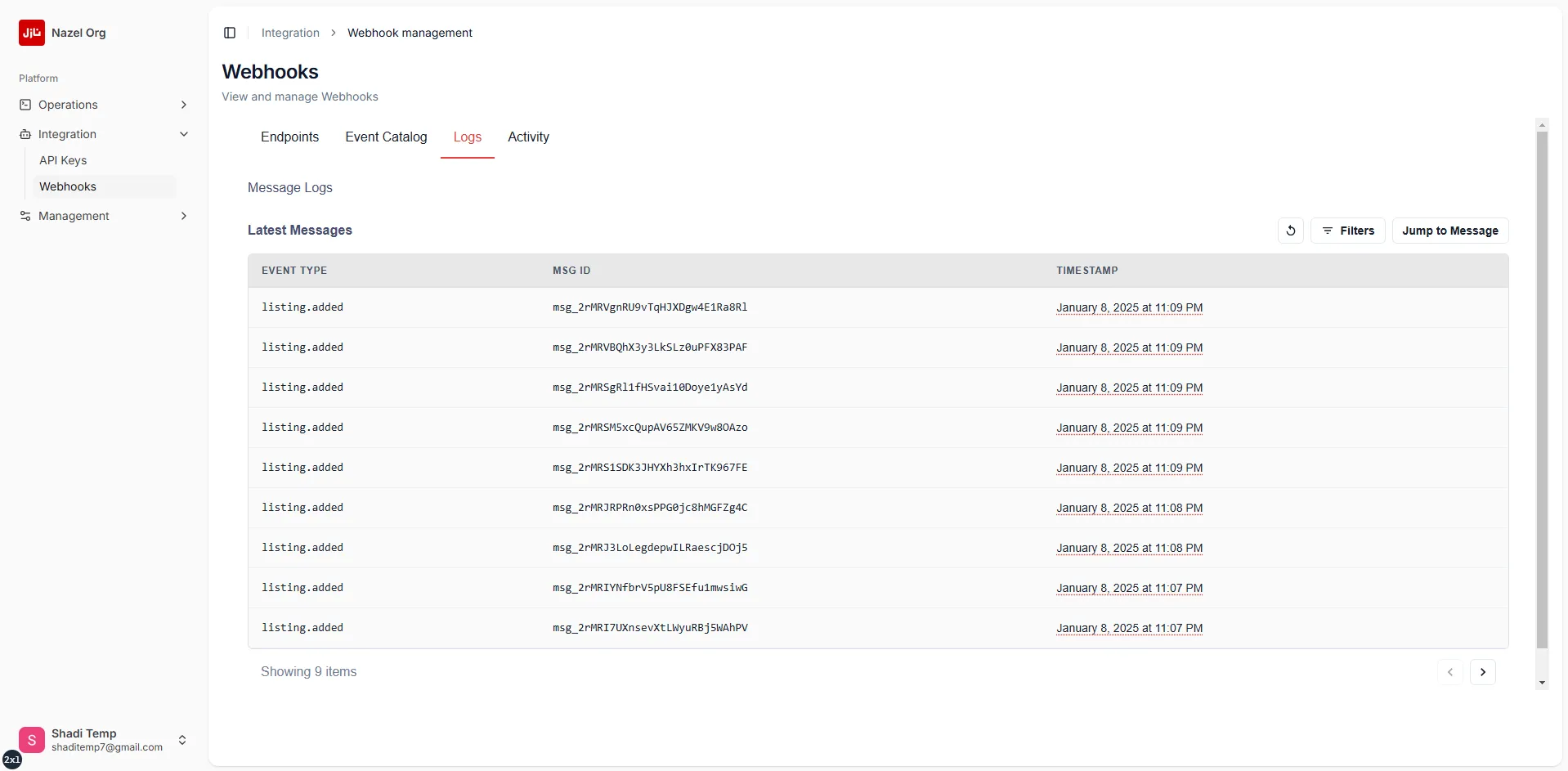Go to next page of messages
Image resolution: width=1568 pixels, height=771 pixels.
[1484, 671]
